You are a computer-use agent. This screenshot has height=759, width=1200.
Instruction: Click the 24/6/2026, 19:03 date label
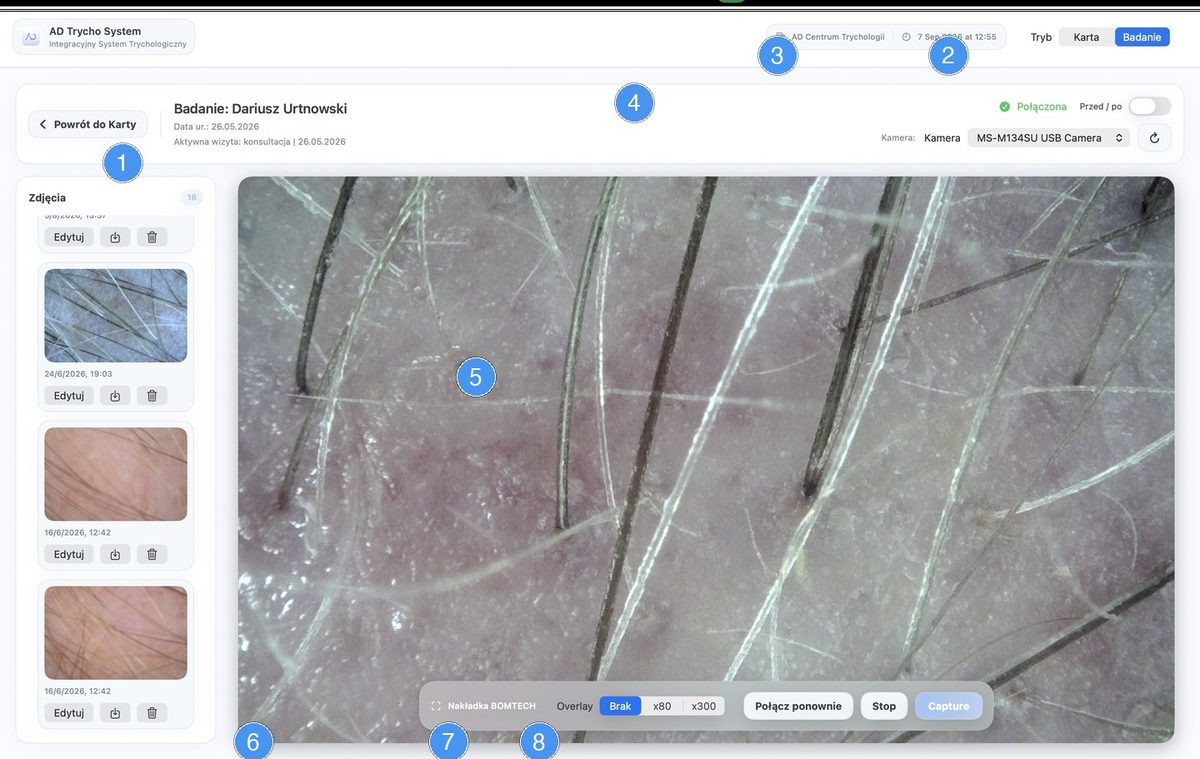tap(78, 373)
